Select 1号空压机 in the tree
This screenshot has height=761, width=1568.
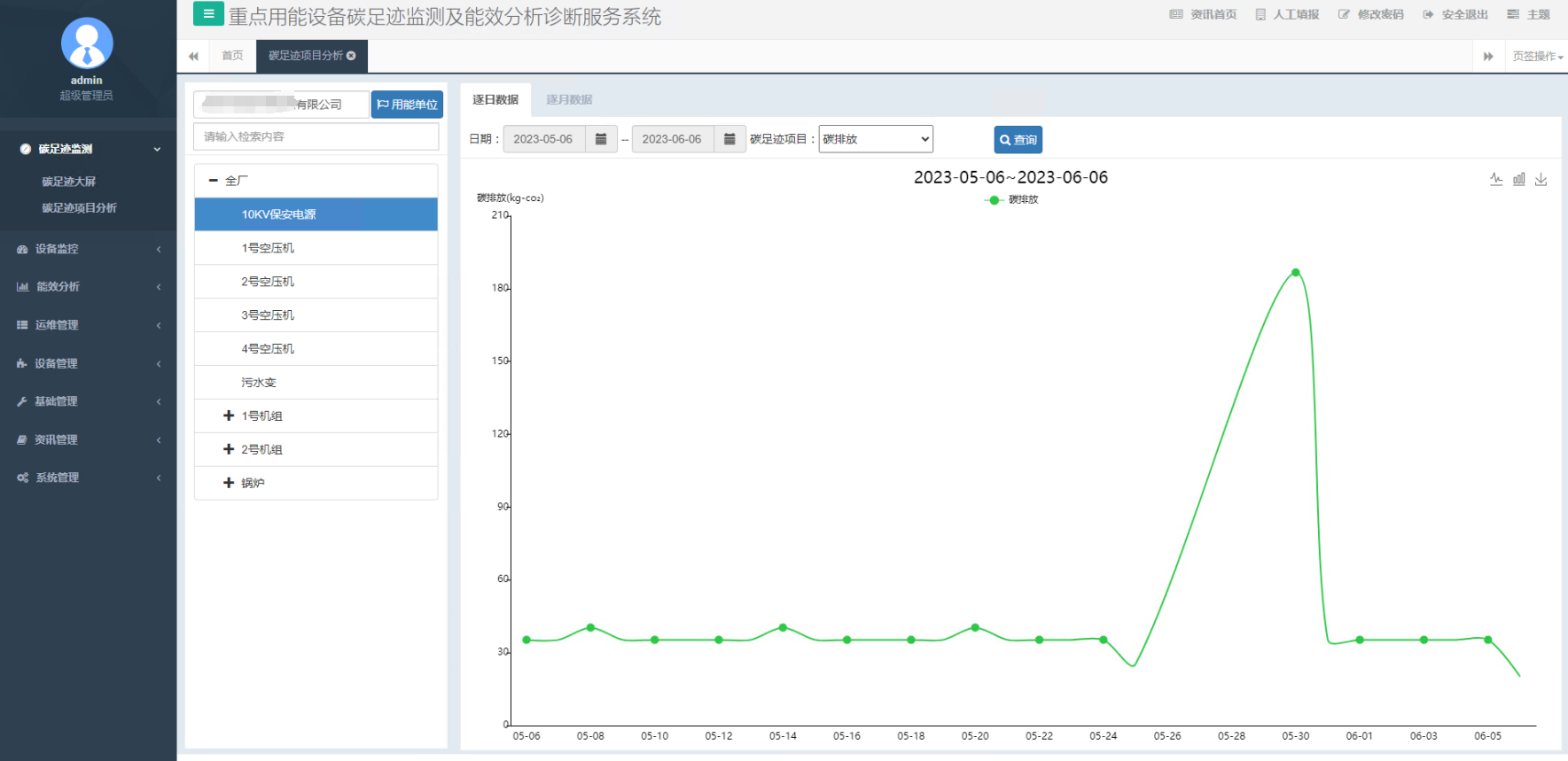coord(316,248)
